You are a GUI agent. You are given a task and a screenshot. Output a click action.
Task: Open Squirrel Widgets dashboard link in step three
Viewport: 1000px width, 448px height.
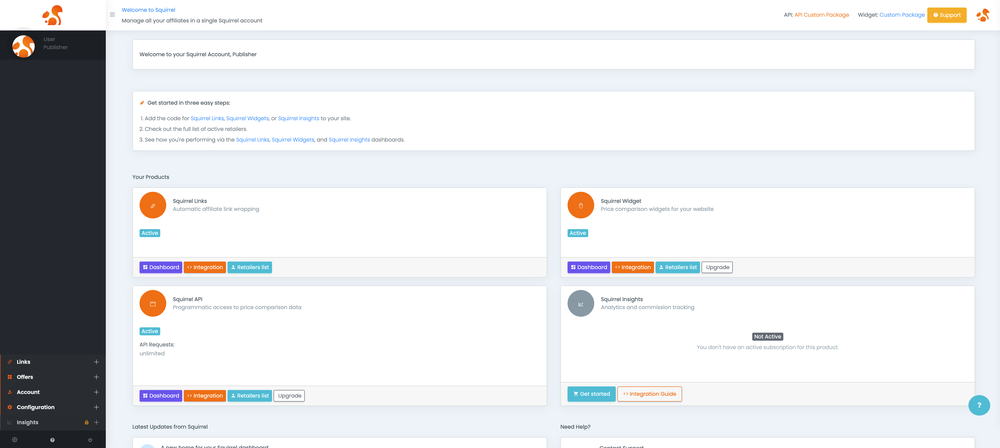(293, 139)
